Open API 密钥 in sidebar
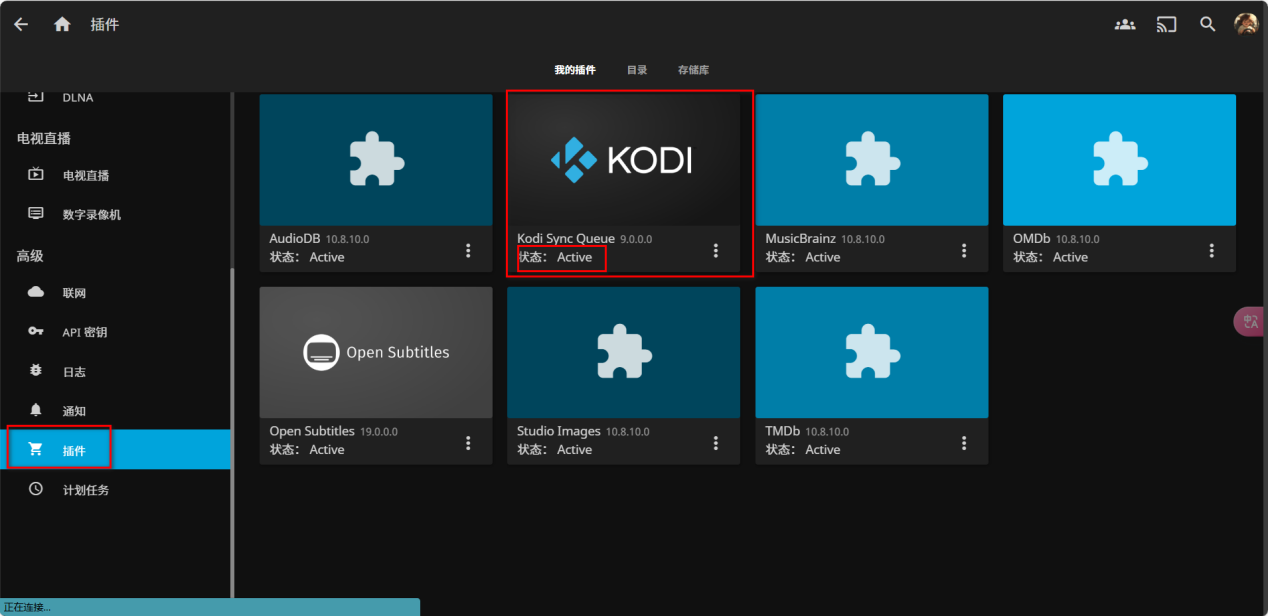Screen dimensions: 1268x616 pos(84,332)
